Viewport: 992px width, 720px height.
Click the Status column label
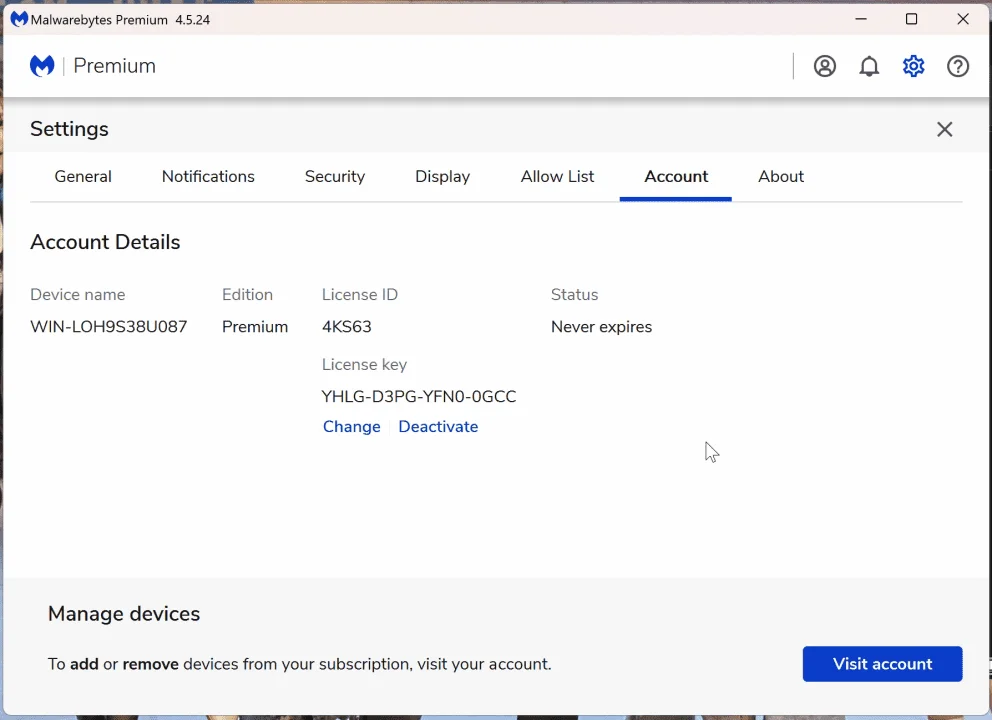(574, 295)
